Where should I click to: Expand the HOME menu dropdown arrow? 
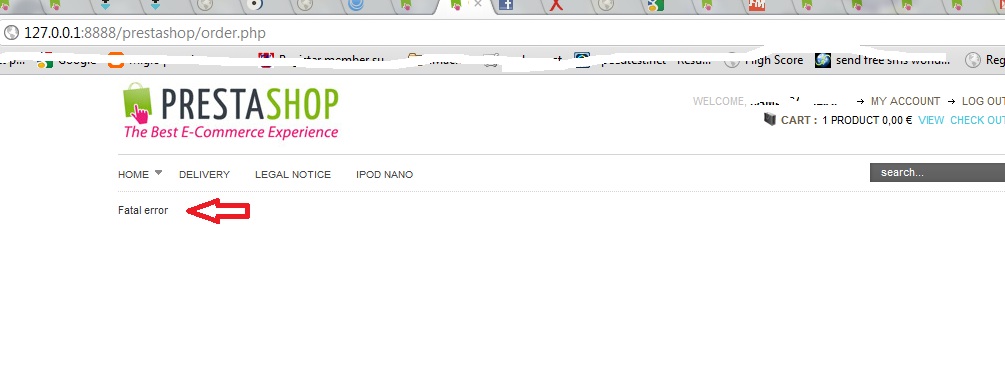click(x=158, y=172)
